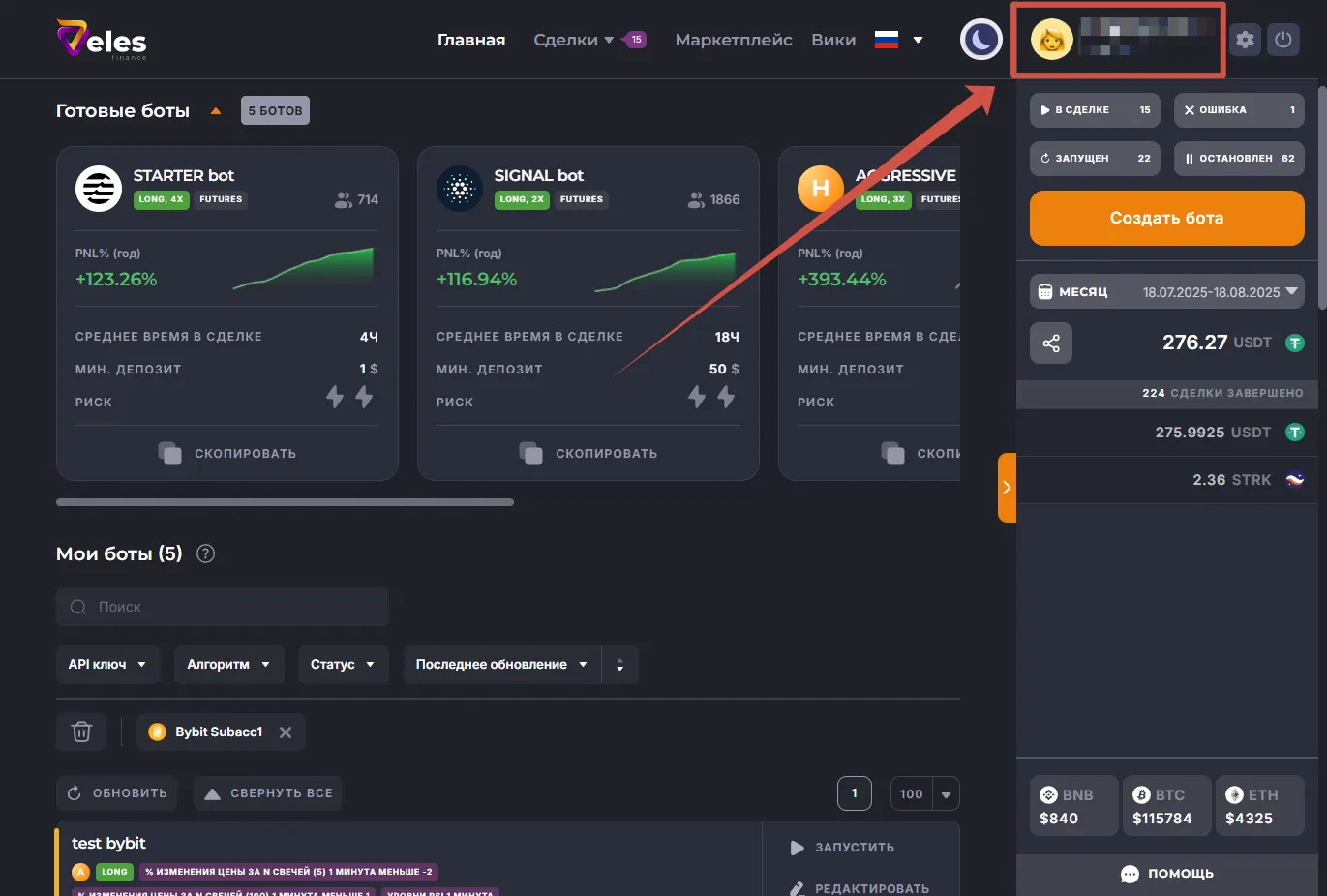Screen dimensions: 1327x896
Task: Expand the API ключ filter dropdown
Action: [x=106, y=665]
